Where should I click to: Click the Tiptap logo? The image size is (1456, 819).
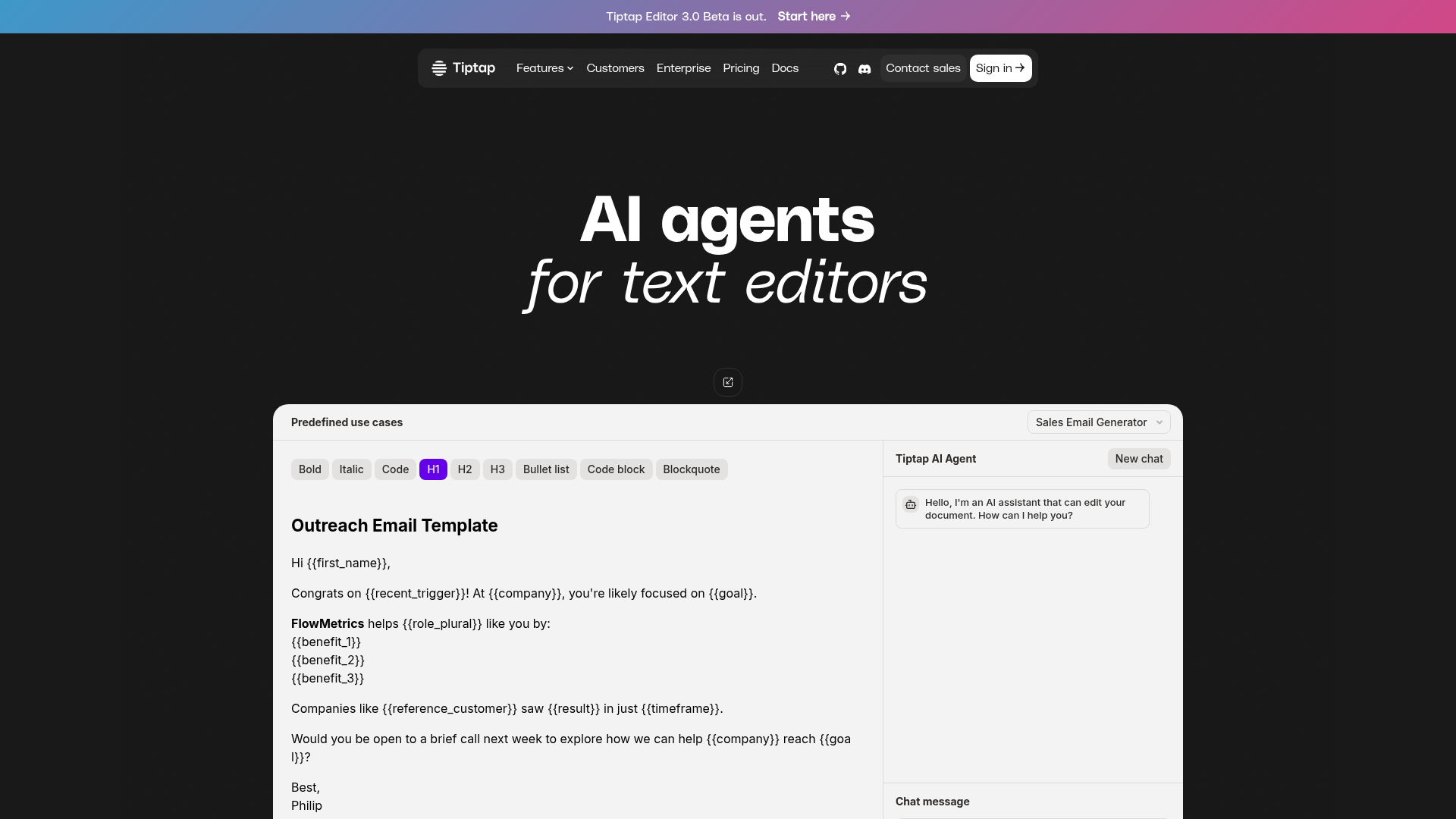(463, 68)
